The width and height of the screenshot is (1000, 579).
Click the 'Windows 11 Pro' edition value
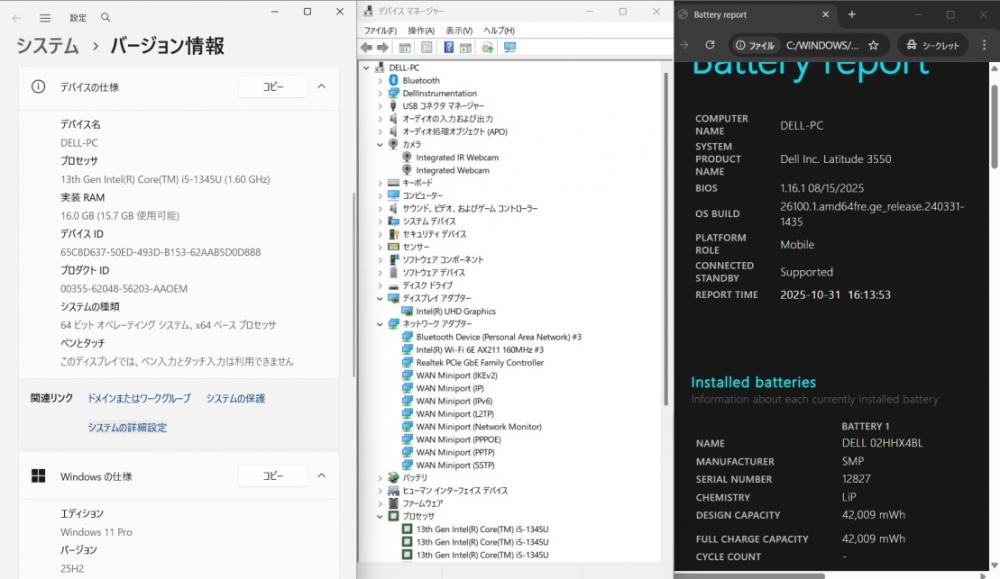point(96,532)
